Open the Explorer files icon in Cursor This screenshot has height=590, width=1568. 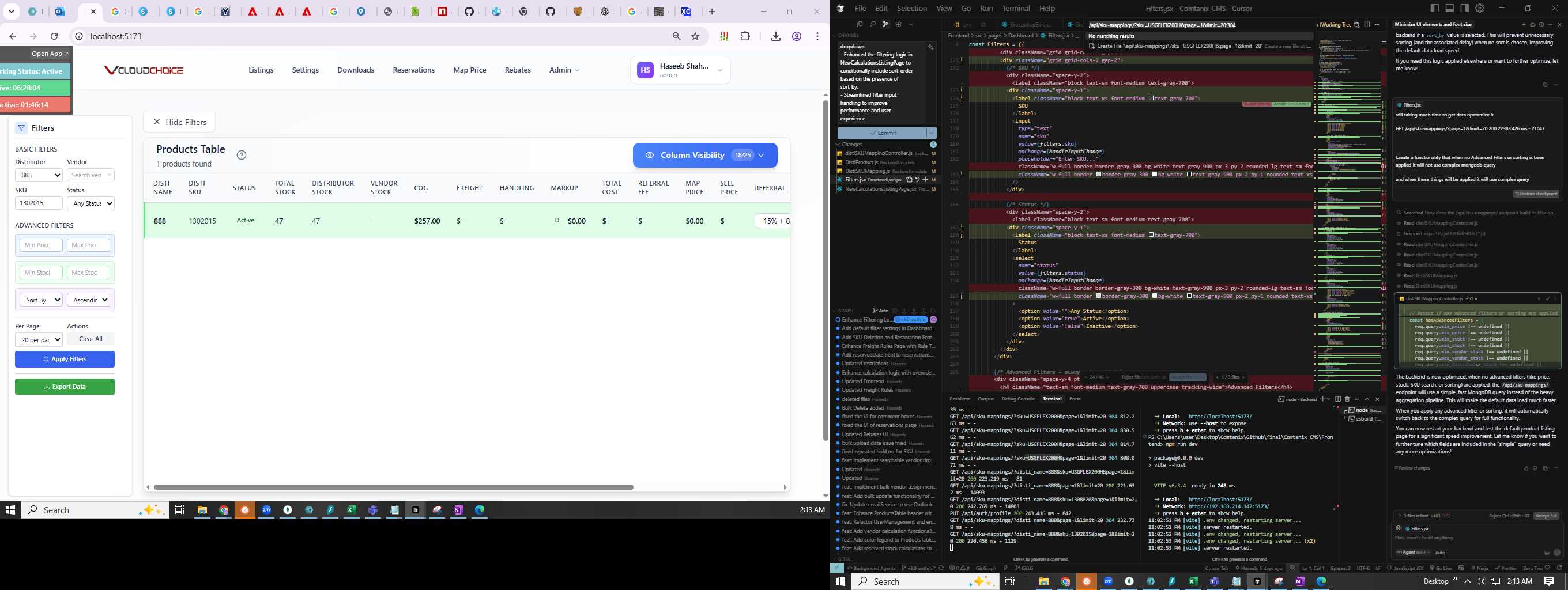click(x=860, y=24)
